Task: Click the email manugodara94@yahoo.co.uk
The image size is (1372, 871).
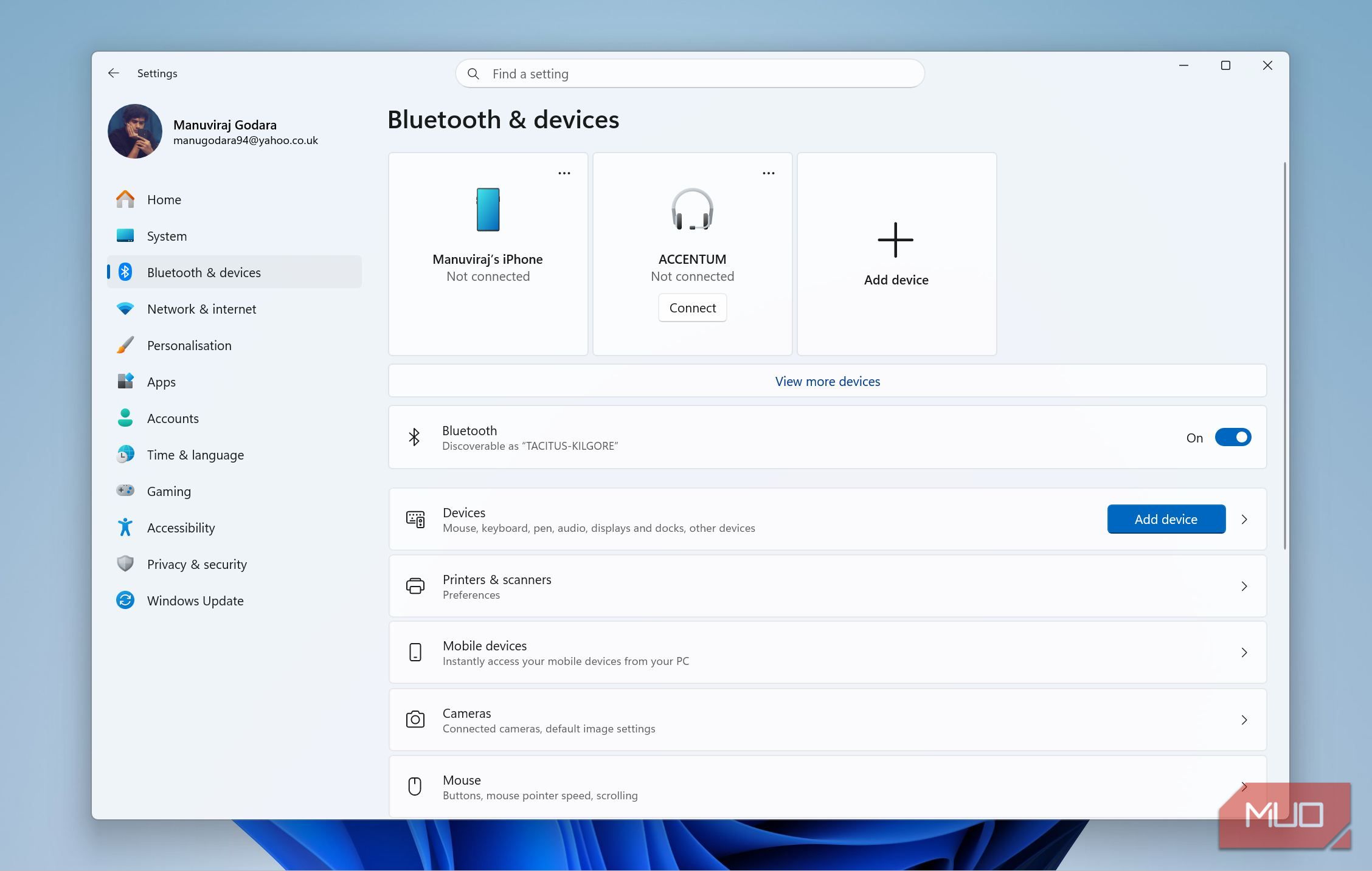Action: (x=245, y=140)
